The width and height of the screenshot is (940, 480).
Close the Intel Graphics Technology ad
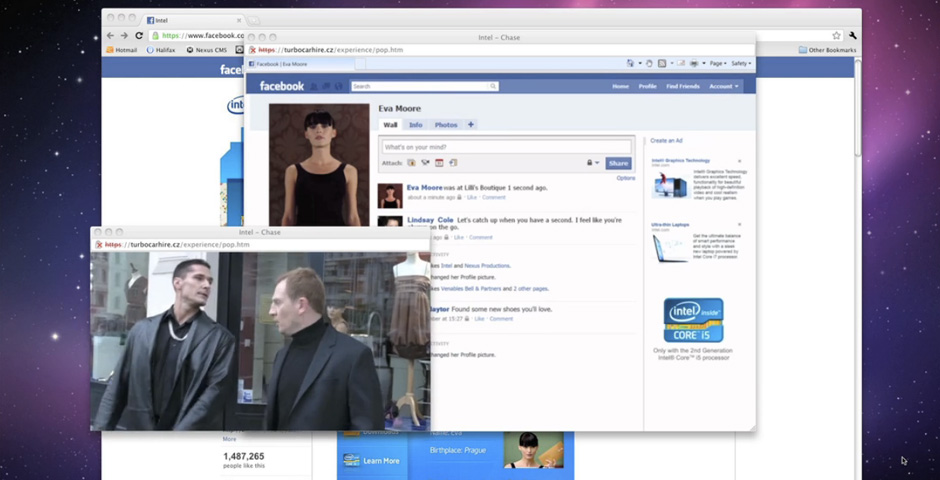pos(739,161)
